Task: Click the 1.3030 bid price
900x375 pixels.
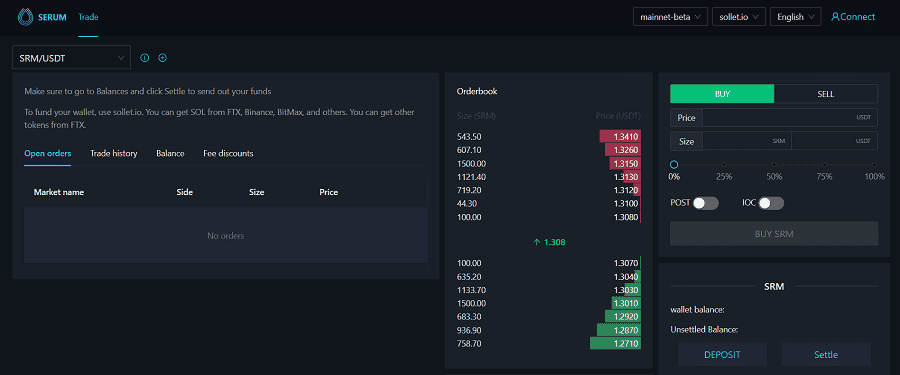Action: [x=625, y=290]
